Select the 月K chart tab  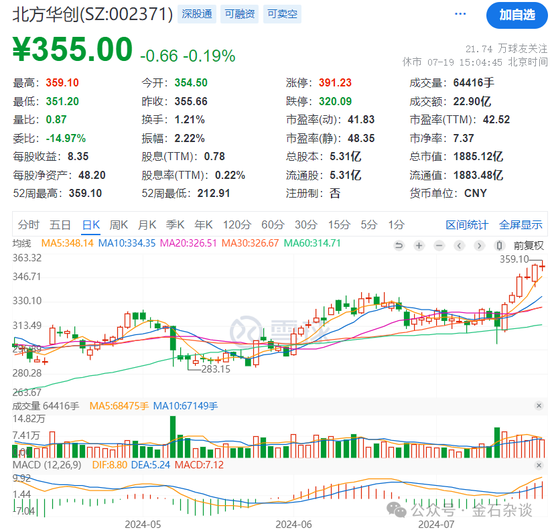[x=147, y=224]
